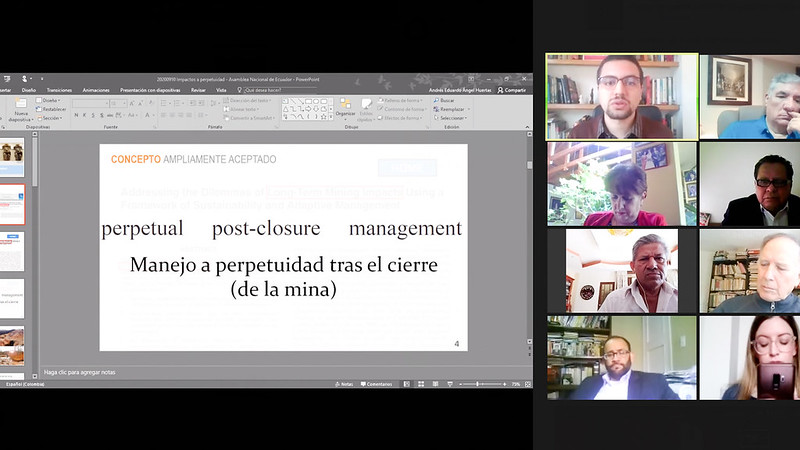The image size is (800, 450).
Task: Click the Nueva diapositiva button
Action: (21, 110)
